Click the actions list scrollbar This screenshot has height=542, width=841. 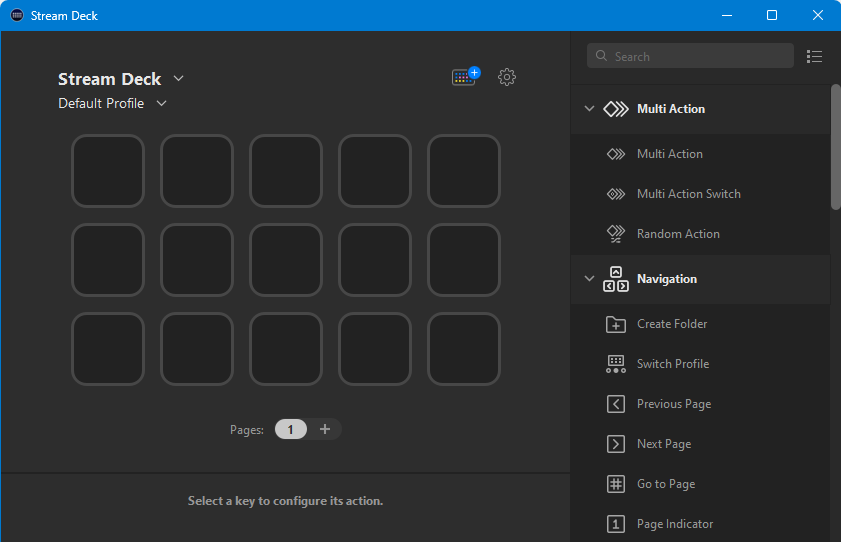836,146
